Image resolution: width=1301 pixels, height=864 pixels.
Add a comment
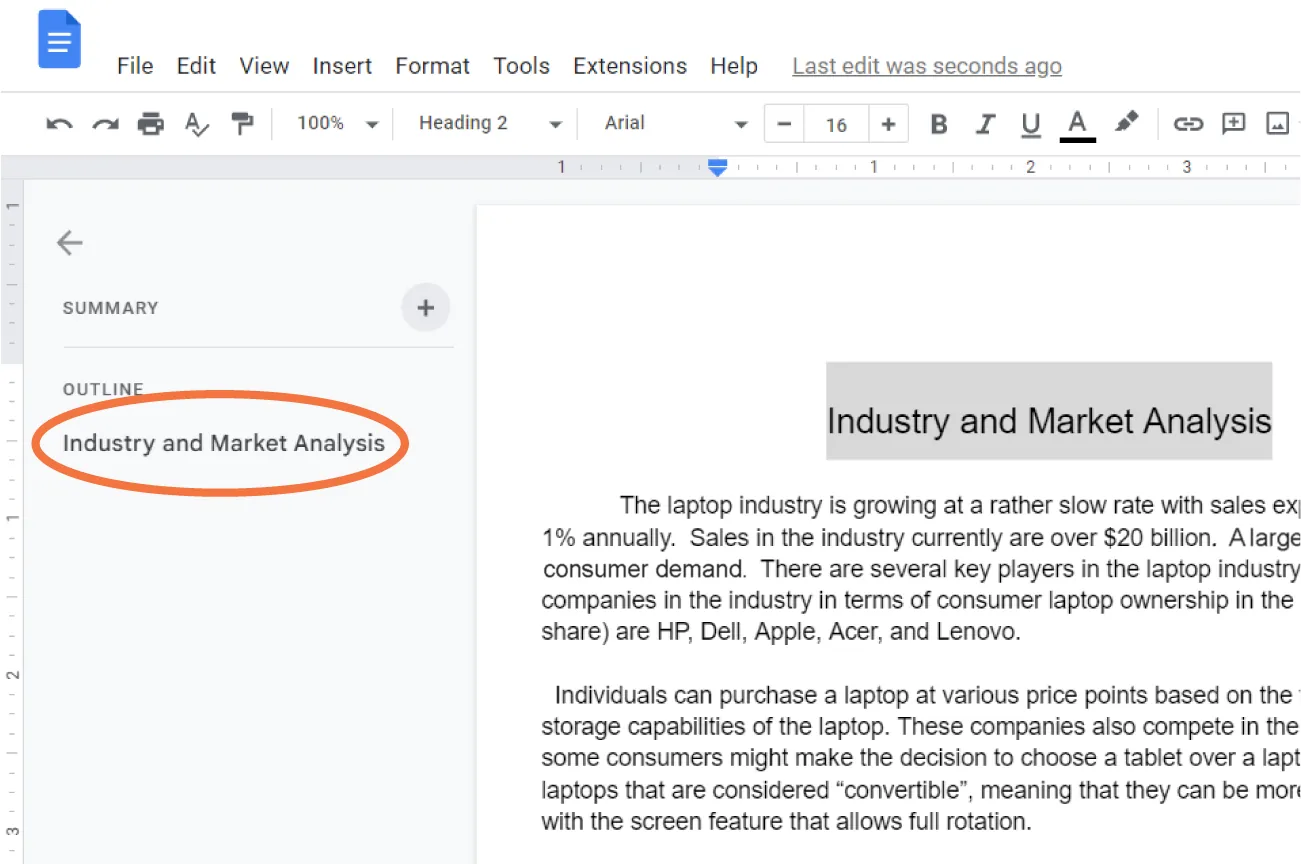point(1233,123)
